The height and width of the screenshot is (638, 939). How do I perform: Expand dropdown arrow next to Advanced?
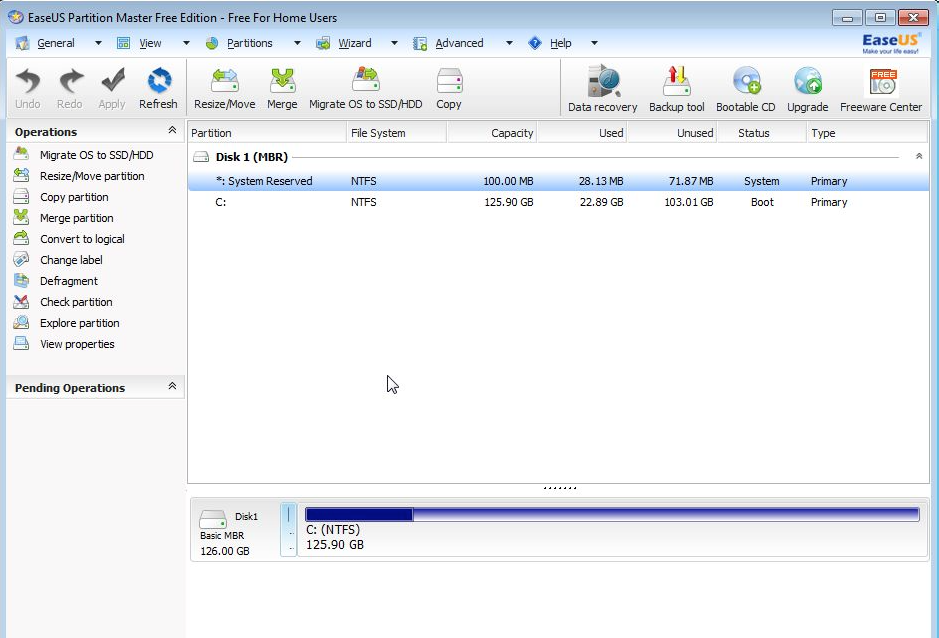click(x=509, y=43)
